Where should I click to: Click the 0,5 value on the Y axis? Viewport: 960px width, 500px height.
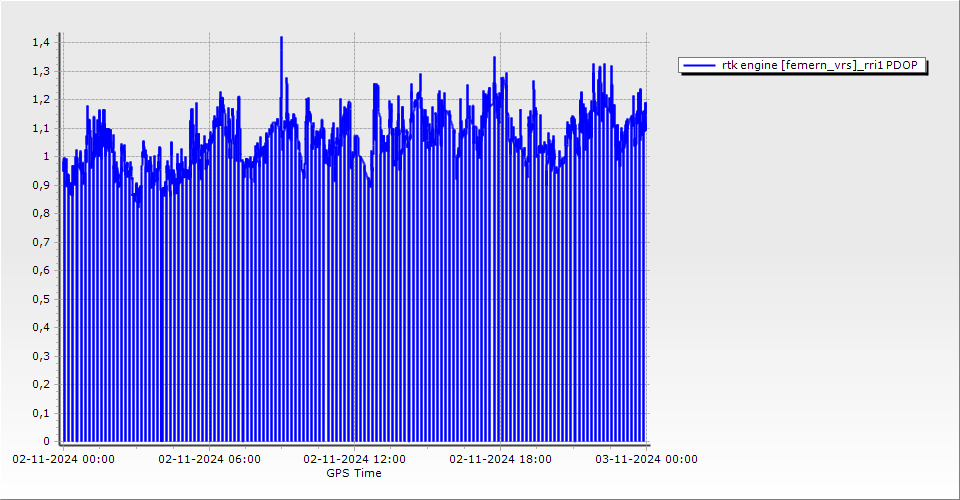40,299
